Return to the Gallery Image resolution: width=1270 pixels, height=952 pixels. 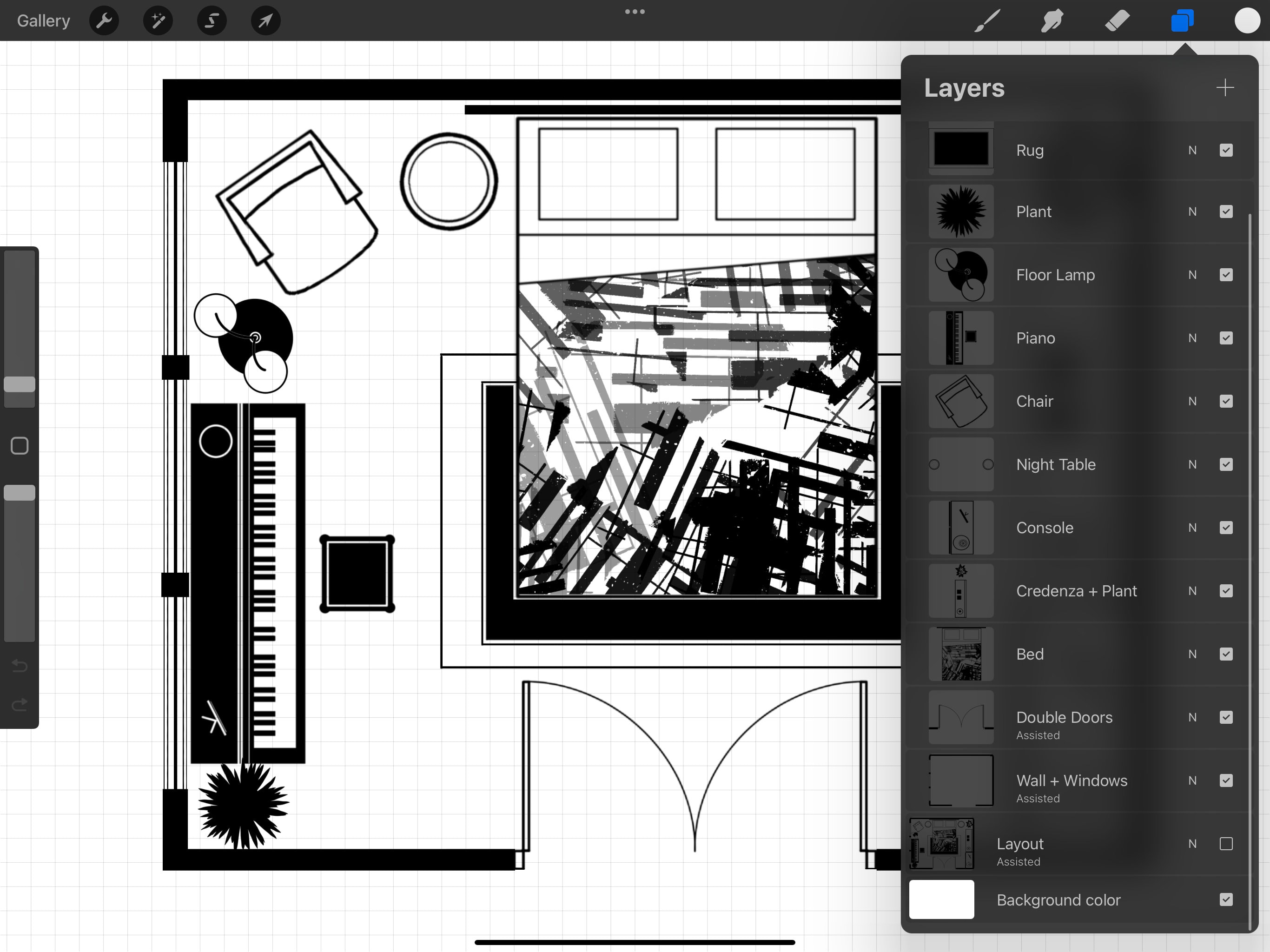[42, 20]
